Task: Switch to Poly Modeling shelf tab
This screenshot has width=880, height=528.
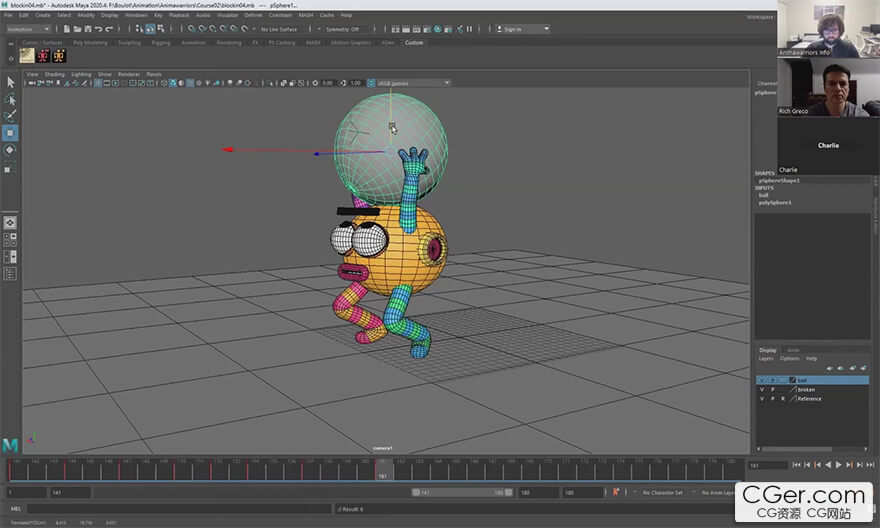Action: point(90,42)
